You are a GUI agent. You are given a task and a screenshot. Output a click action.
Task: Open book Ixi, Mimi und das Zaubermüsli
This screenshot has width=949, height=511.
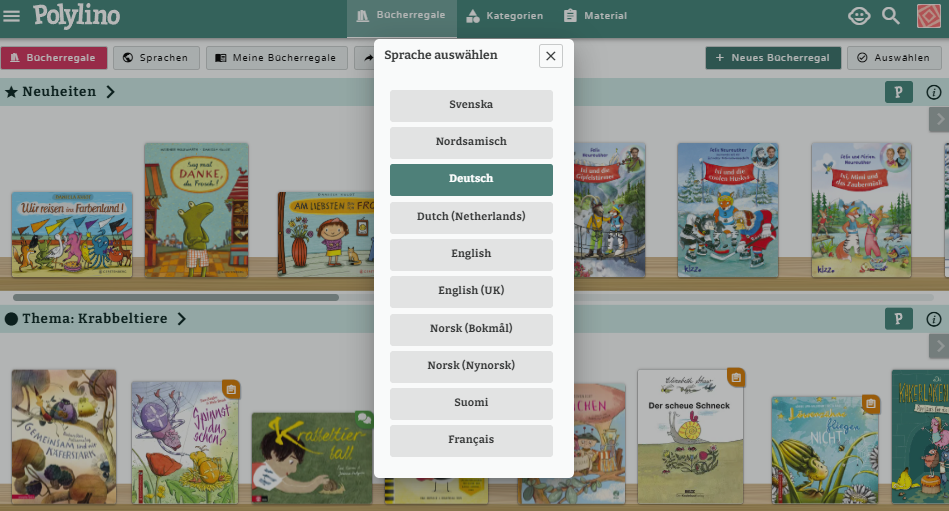[861, 210]
